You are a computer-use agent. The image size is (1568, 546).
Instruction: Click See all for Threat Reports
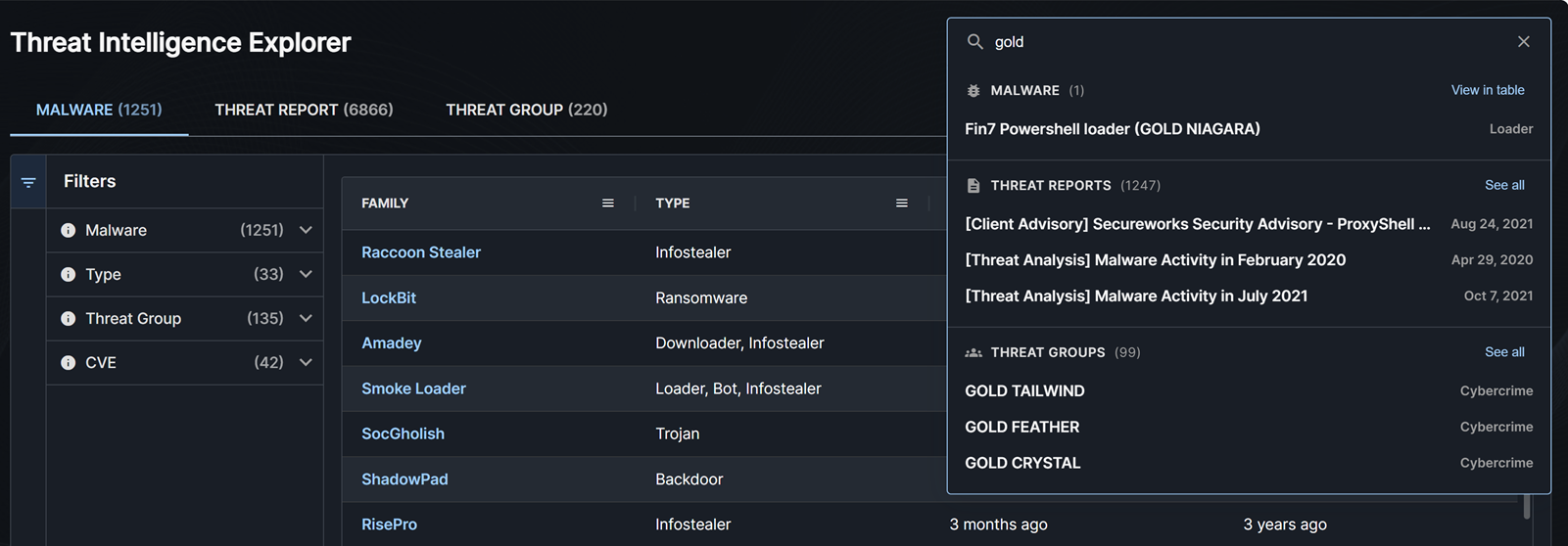tap(1503, 185)
